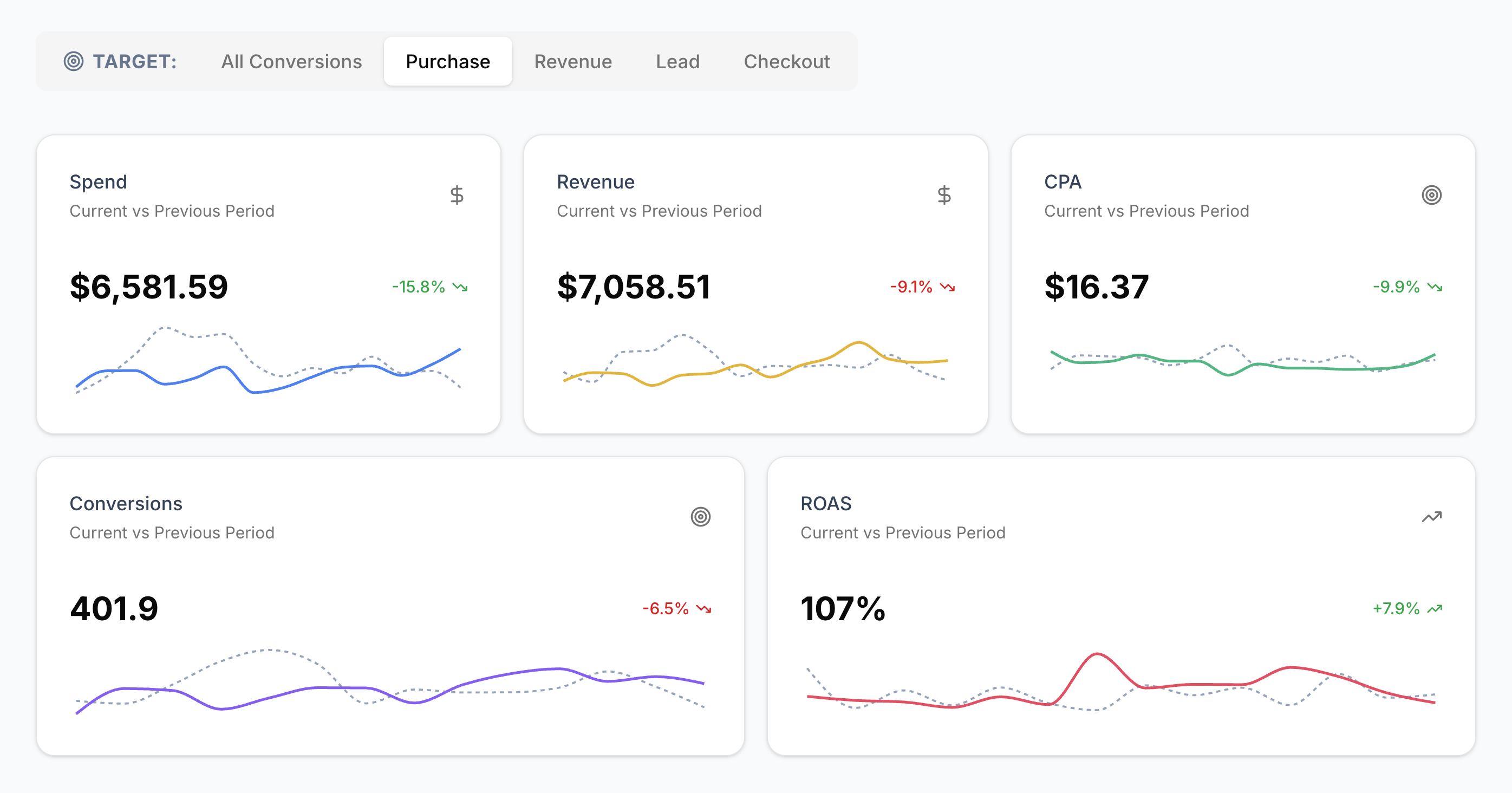
Task: Click the Spend metric value $6,581.59
Action: (x=148, y=287)
